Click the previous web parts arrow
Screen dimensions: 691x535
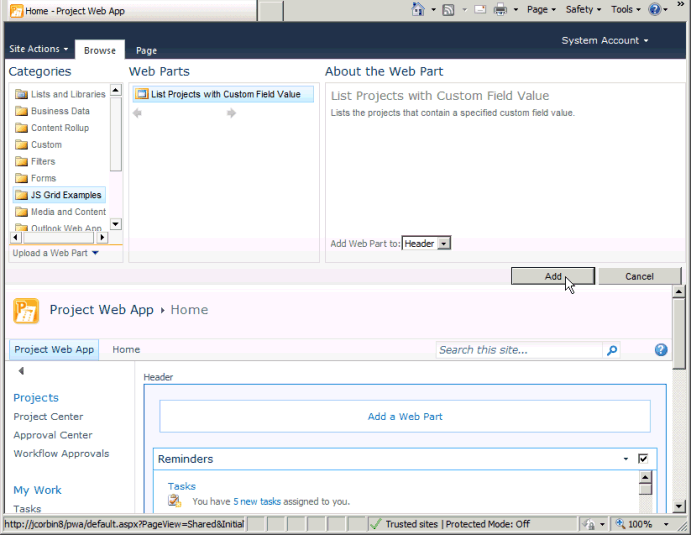(x=137, y=113)
